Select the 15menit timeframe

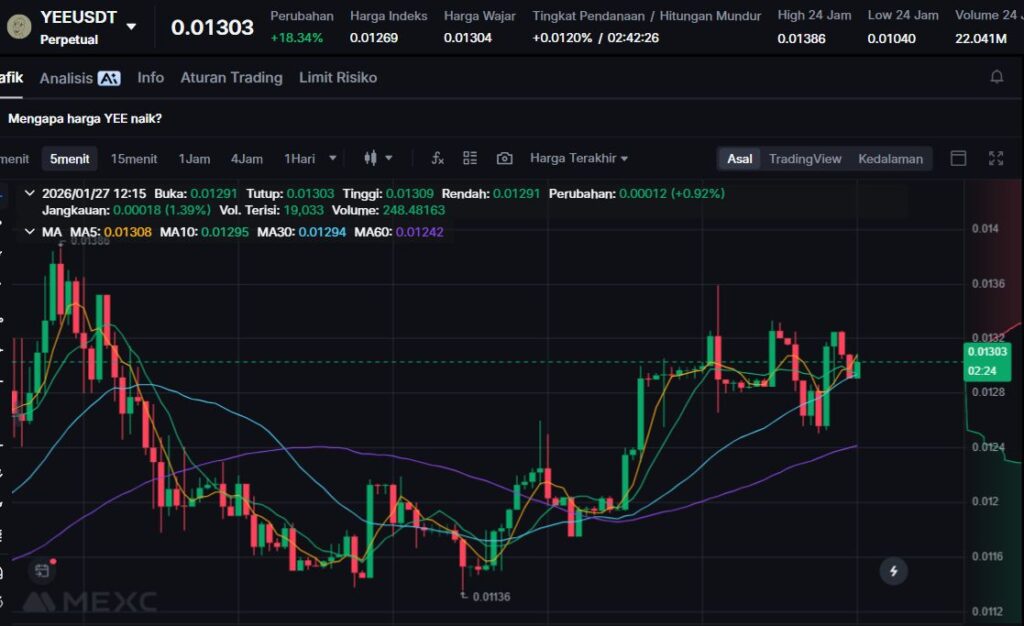point(134,158)
